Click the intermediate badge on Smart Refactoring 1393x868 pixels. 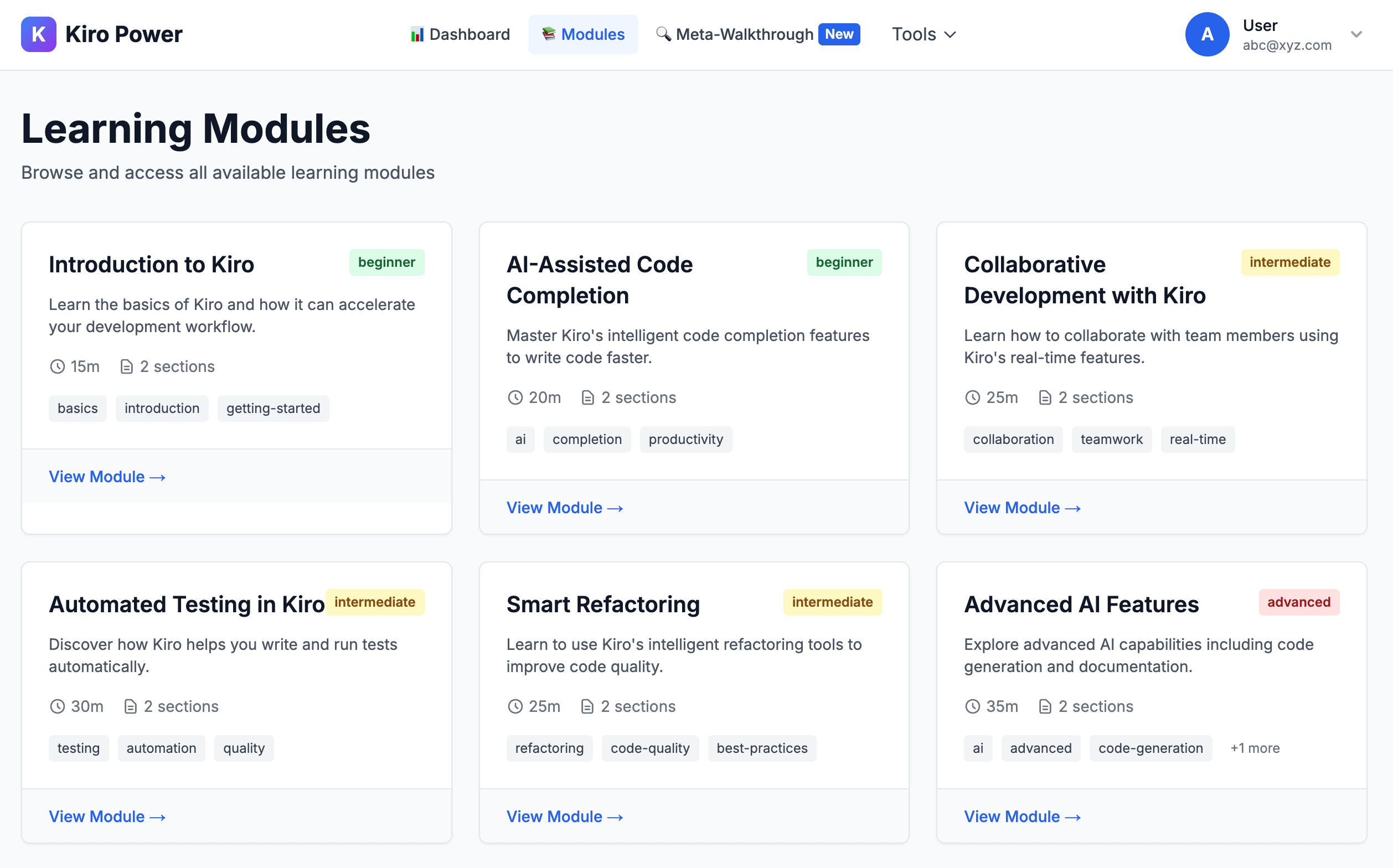pos(832,602)
